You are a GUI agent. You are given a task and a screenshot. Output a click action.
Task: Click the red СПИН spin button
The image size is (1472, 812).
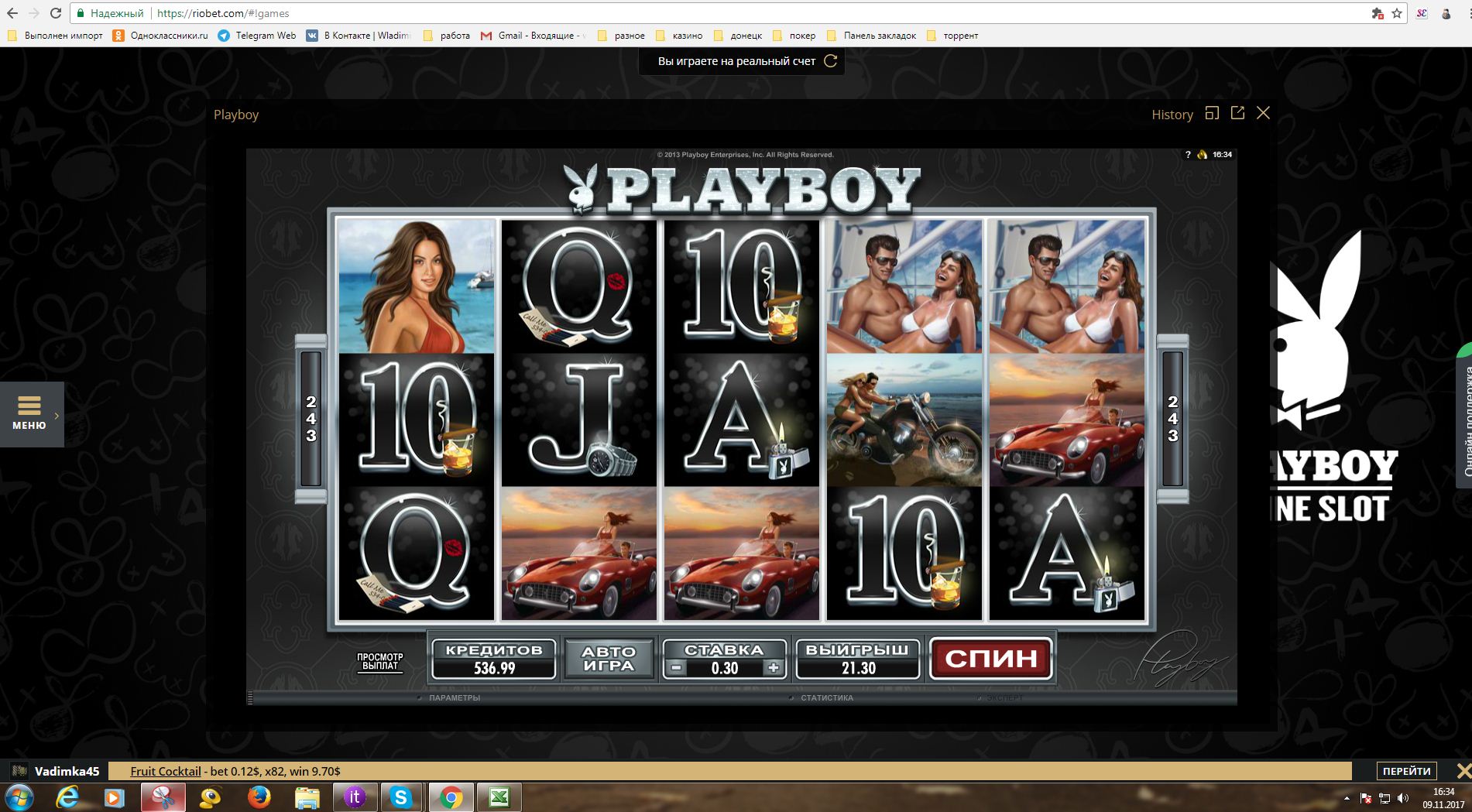[991, 659]
